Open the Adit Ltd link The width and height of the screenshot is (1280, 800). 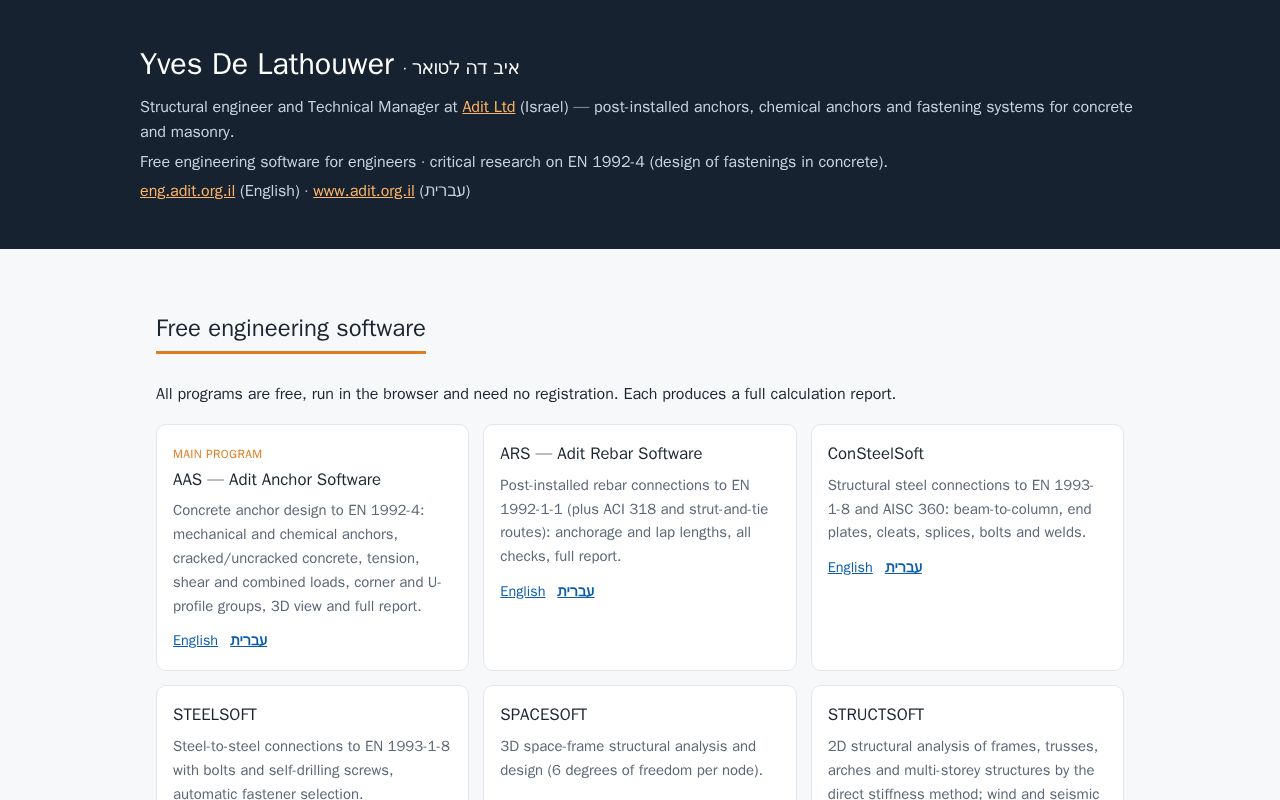coord(488,107)
